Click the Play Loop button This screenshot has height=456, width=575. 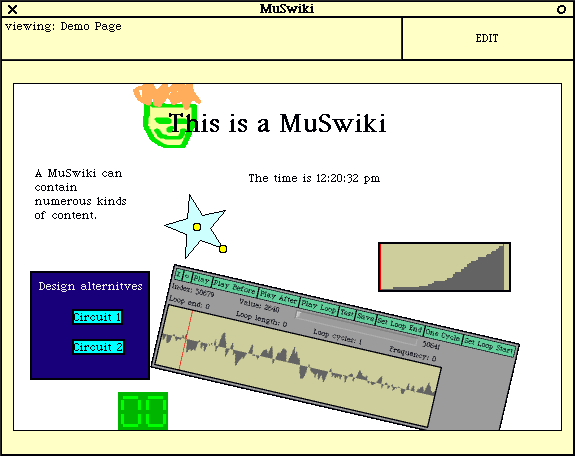(x=318, y=307)
